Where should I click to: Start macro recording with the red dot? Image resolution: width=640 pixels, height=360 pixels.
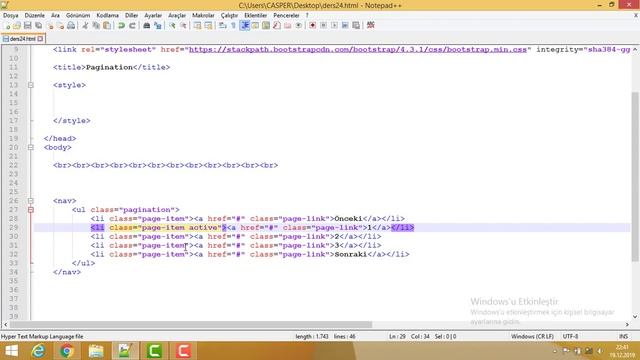point(312,25)
